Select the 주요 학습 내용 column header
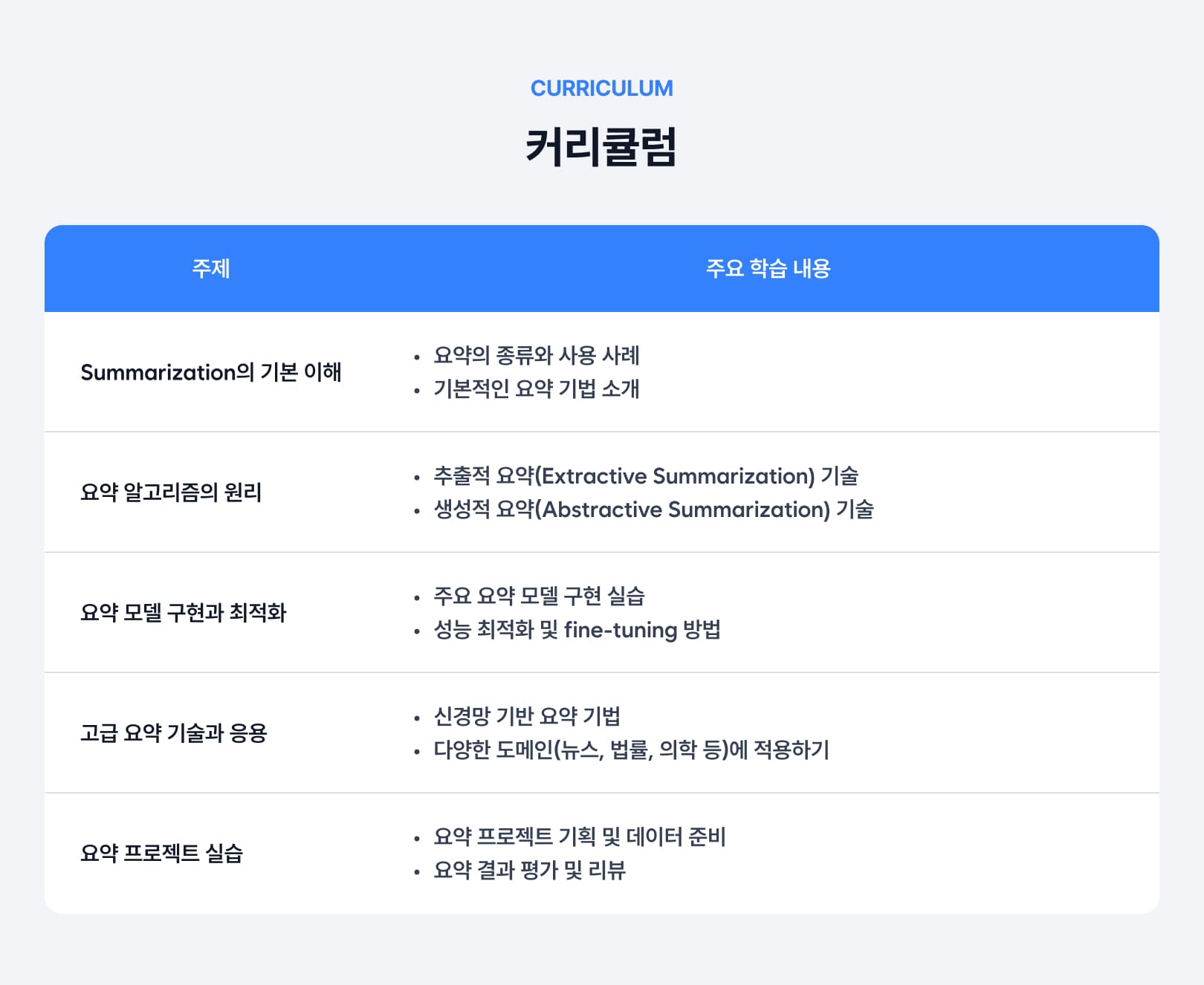This screenshot has height=985, width=1204. pos(768,268)
